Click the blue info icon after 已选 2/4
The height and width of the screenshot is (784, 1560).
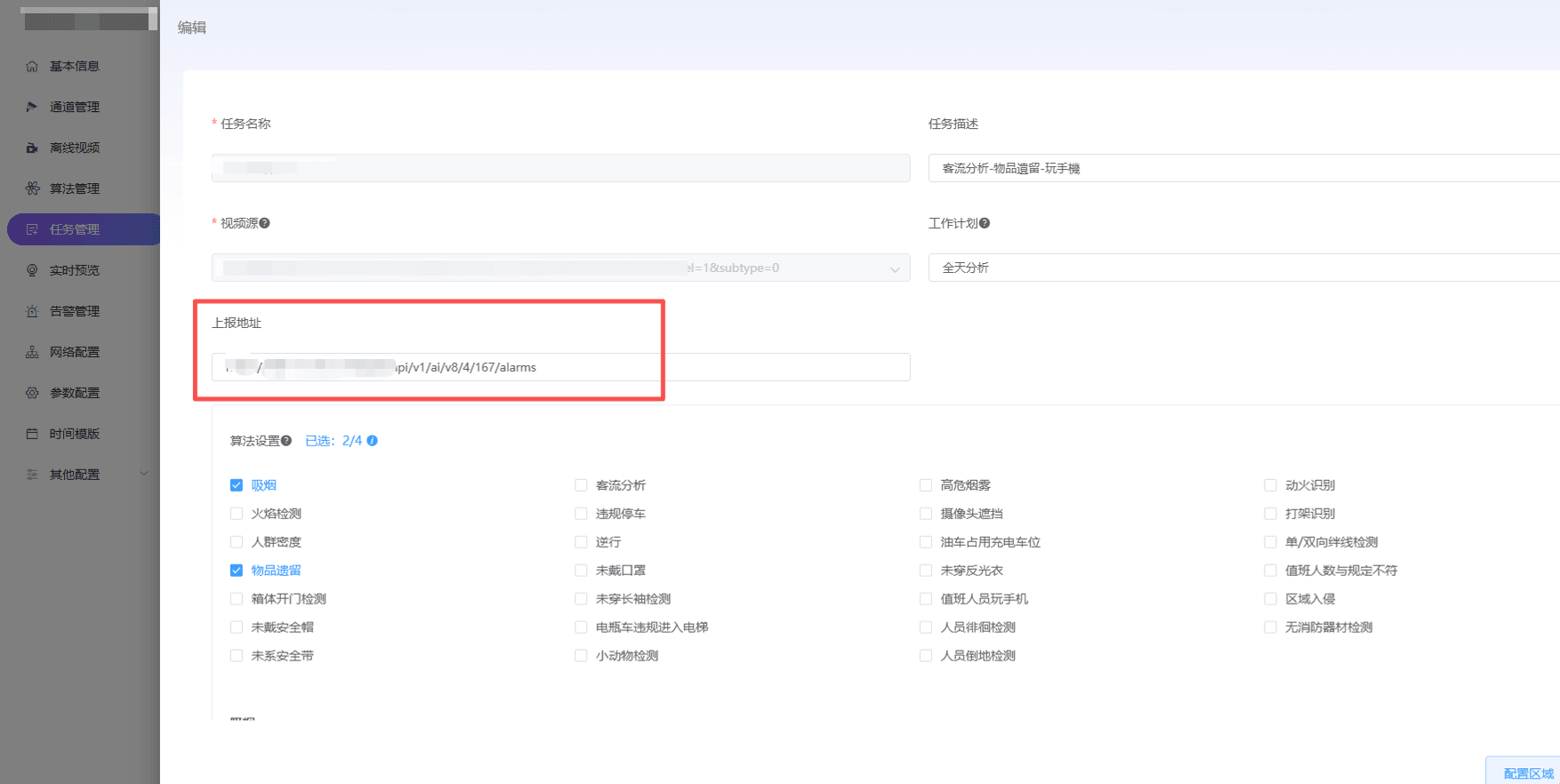point(373,441)
